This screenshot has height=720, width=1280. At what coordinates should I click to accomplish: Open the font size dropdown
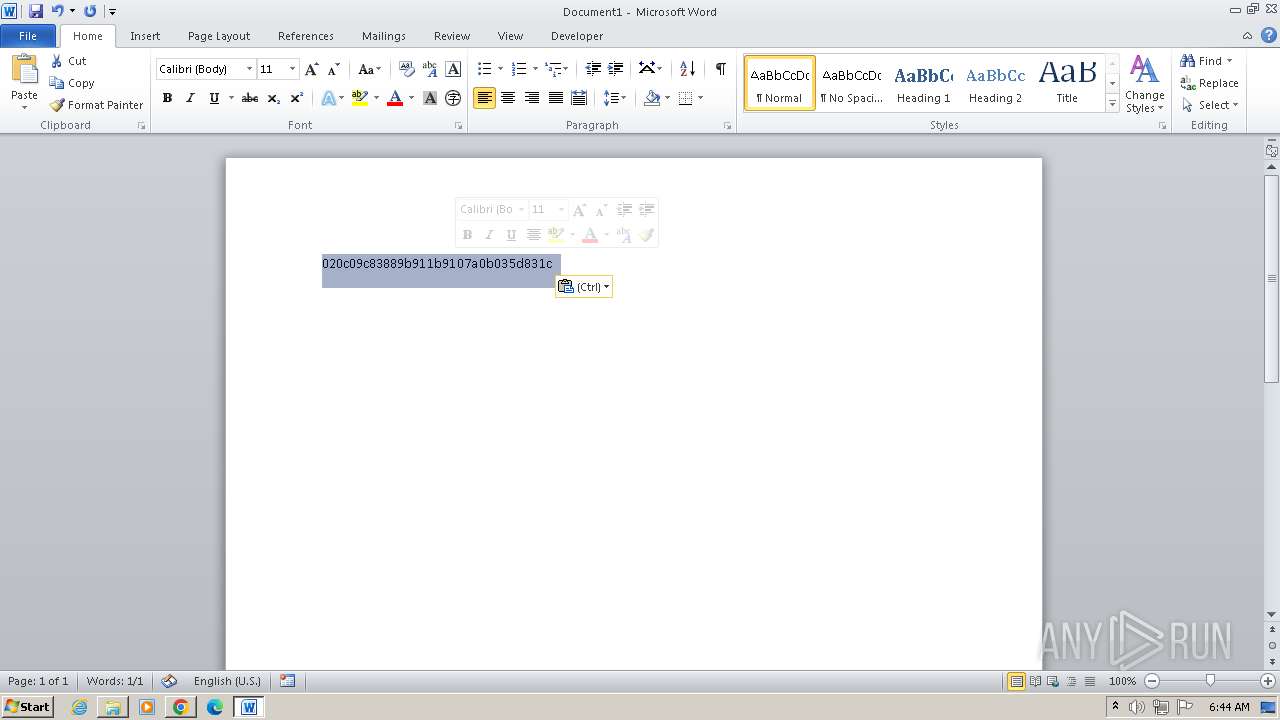click(x=292, y=69)
